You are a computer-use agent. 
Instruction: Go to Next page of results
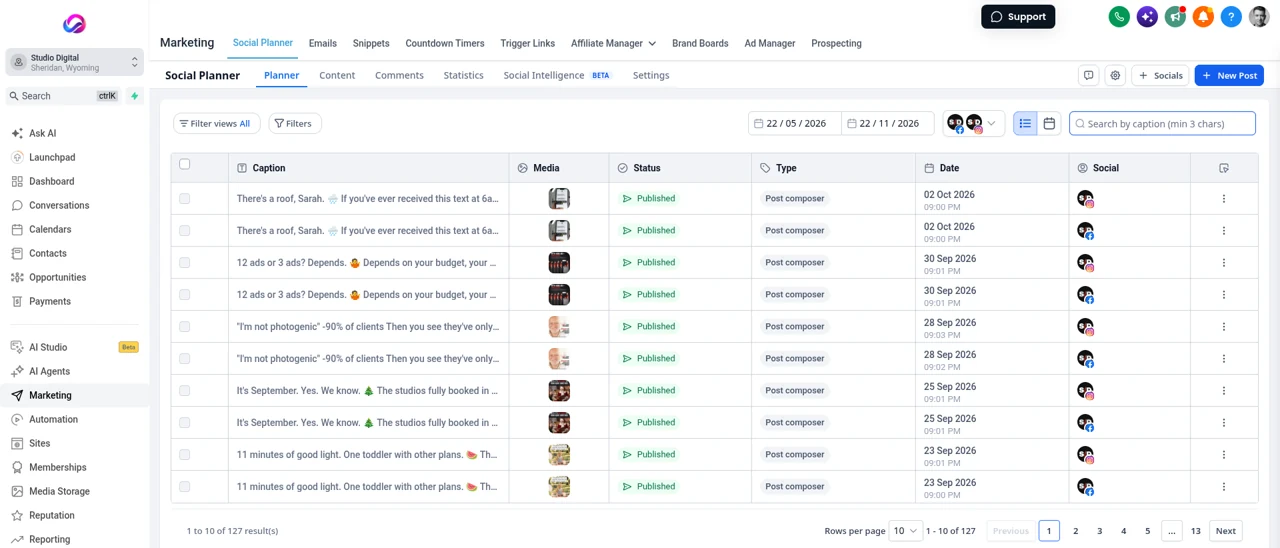[x=1225, y=531]
